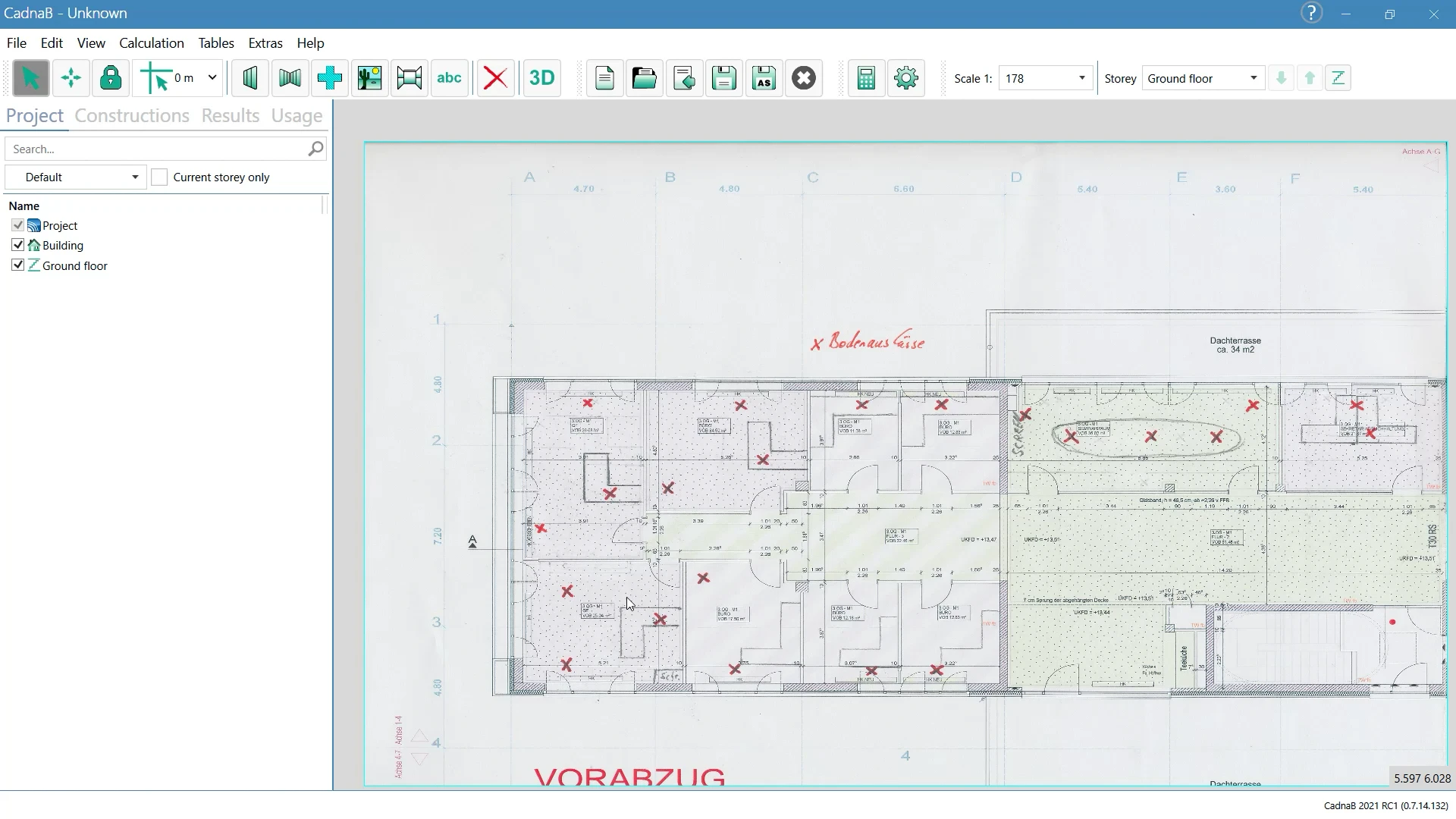Click the storey up arrow button
Screen dimensions: 1456x819
click(1310, 78)
